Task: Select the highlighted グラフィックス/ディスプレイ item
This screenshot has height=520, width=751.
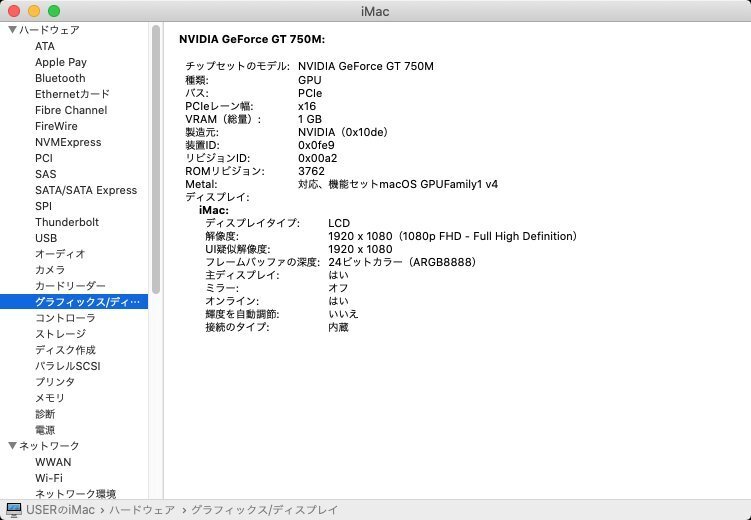Action: 88,302
